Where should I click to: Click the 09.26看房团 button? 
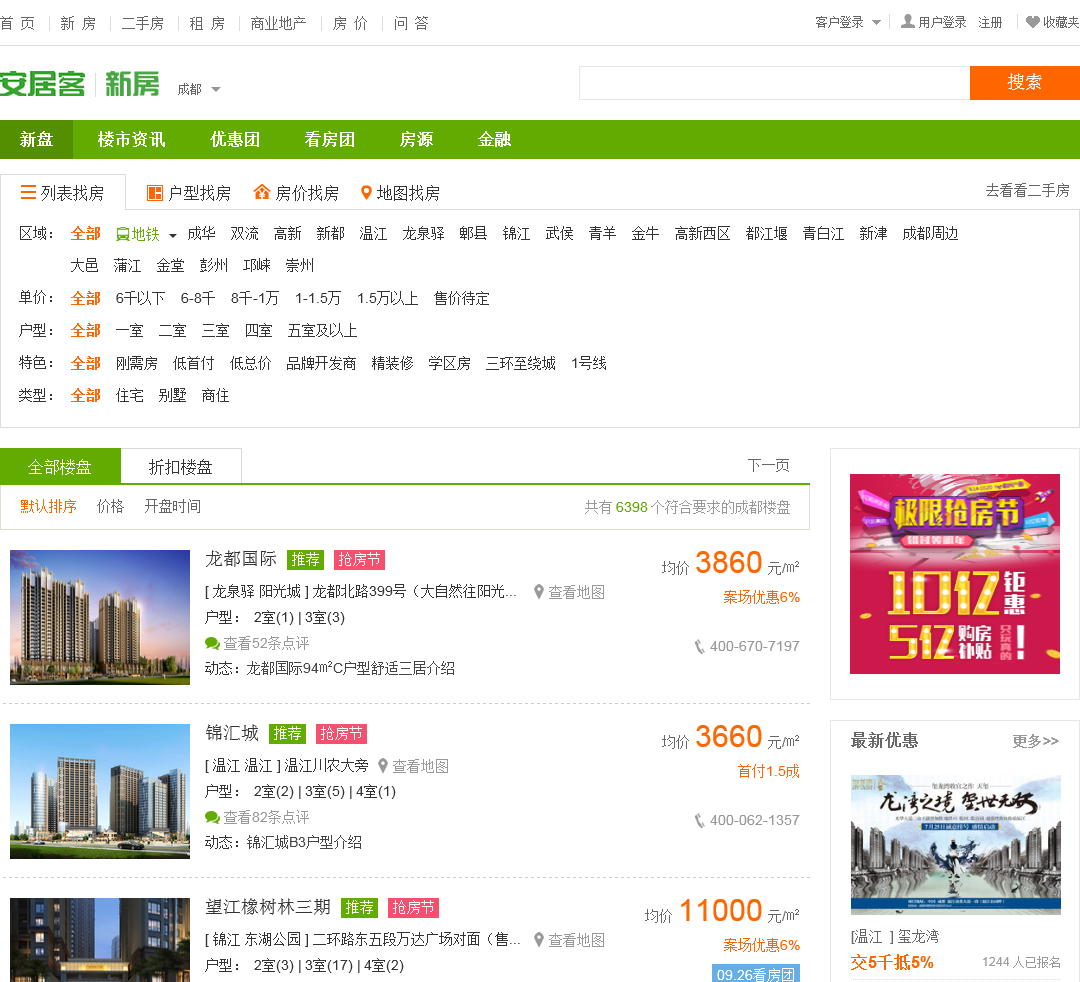756,973
